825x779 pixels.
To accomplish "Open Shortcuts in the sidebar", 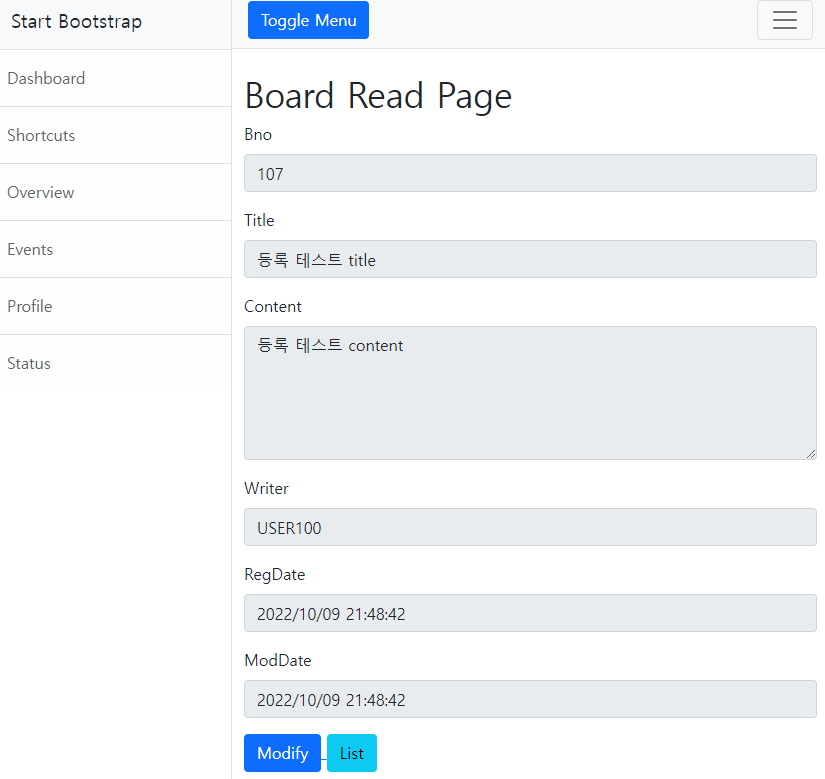I will tap(115, 135).
